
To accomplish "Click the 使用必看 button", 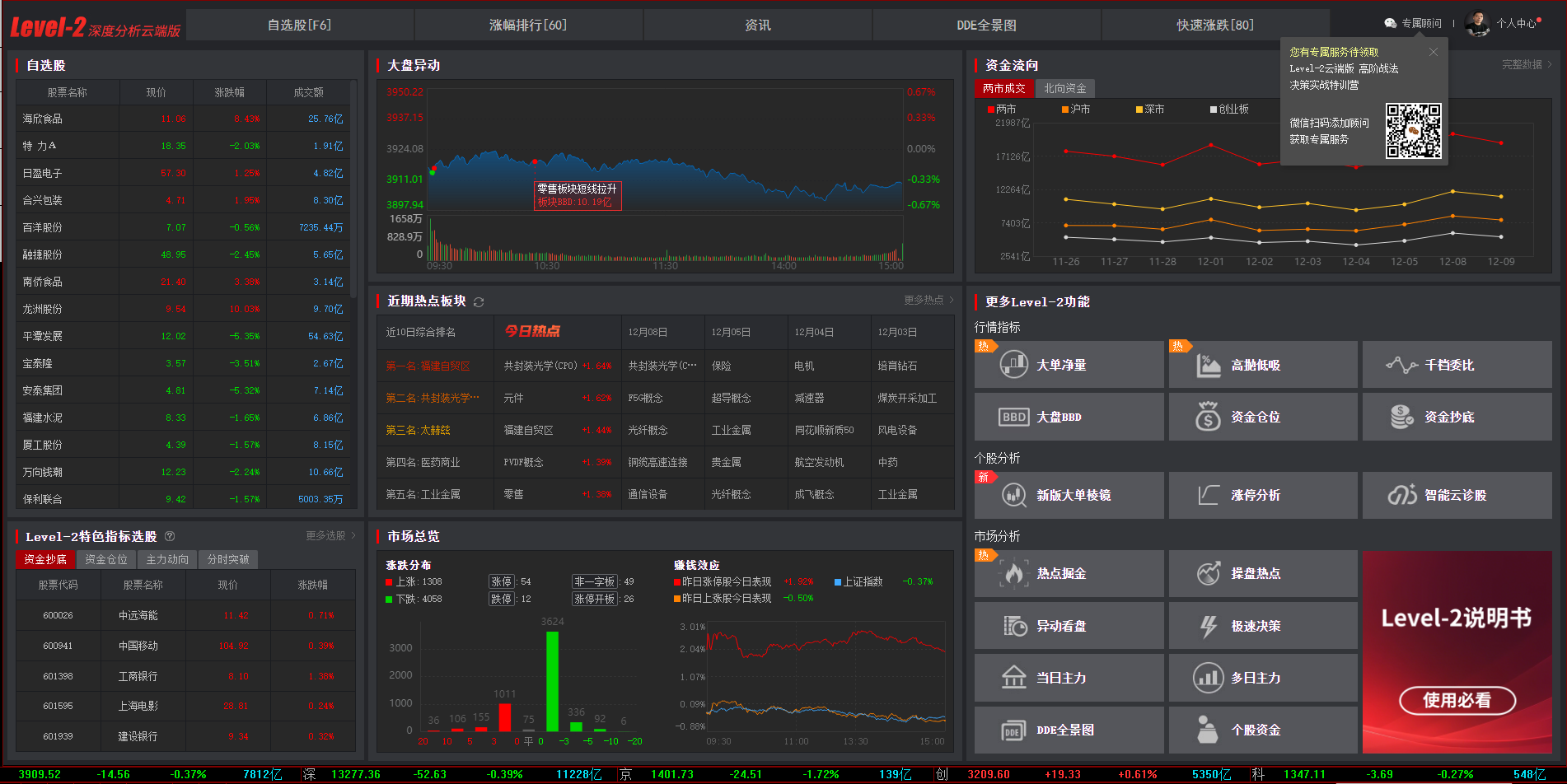I will coord(1457,700).
